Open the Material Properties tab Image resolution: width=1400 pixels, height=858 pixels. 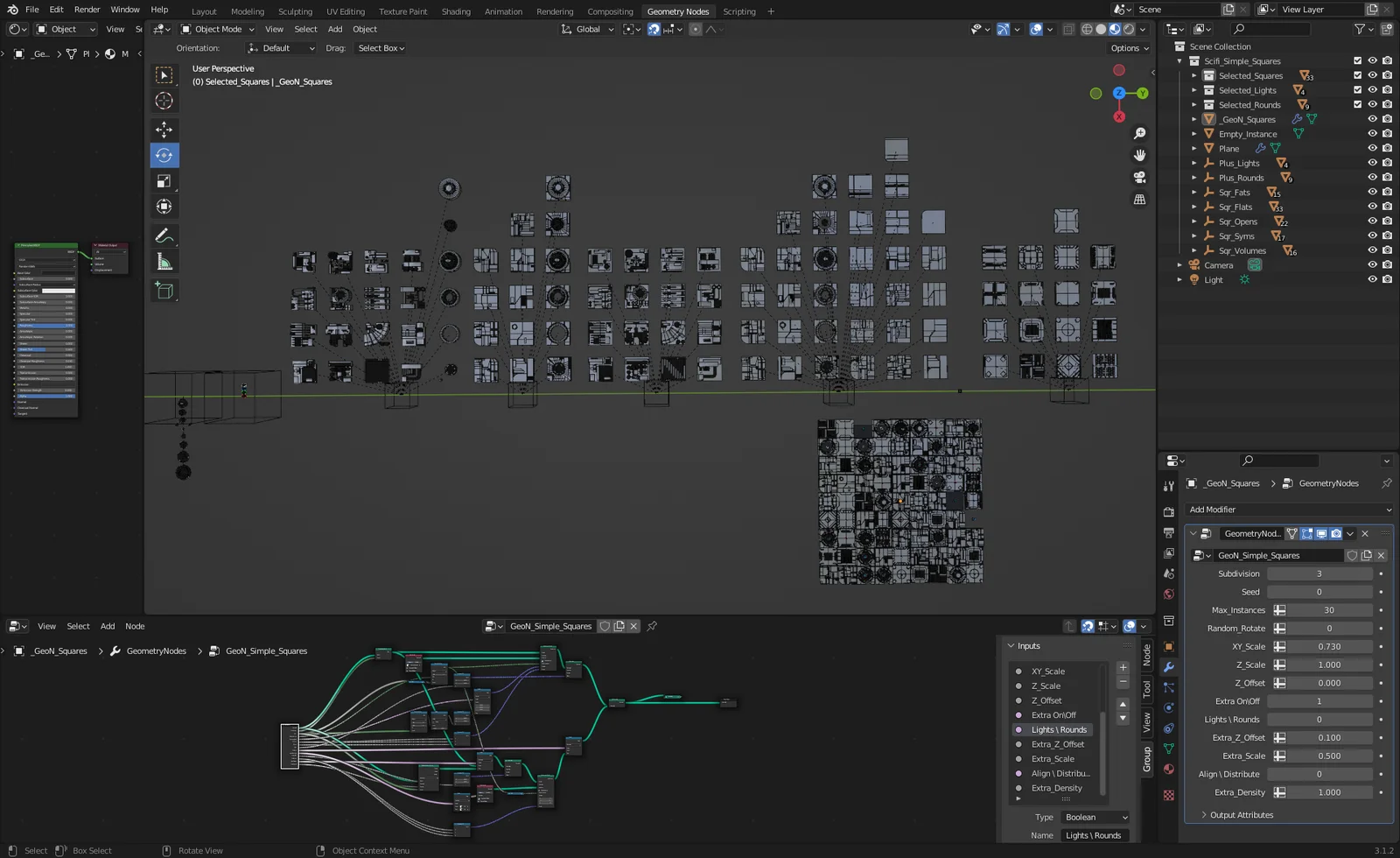(x=1168, y=769)
